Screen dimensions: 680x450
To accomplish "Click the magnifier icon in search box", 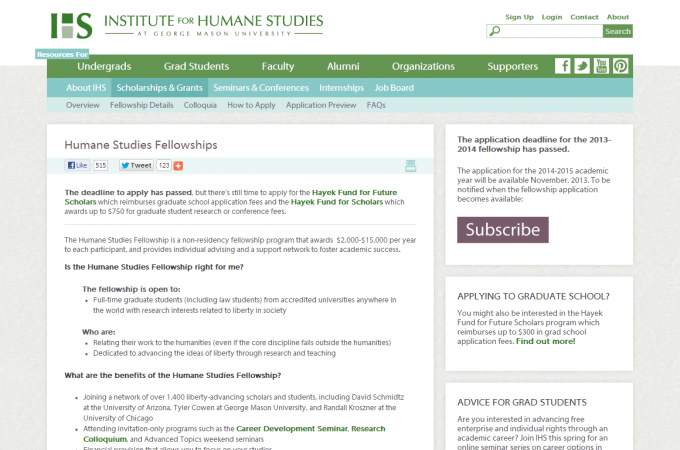I will 495,31.
